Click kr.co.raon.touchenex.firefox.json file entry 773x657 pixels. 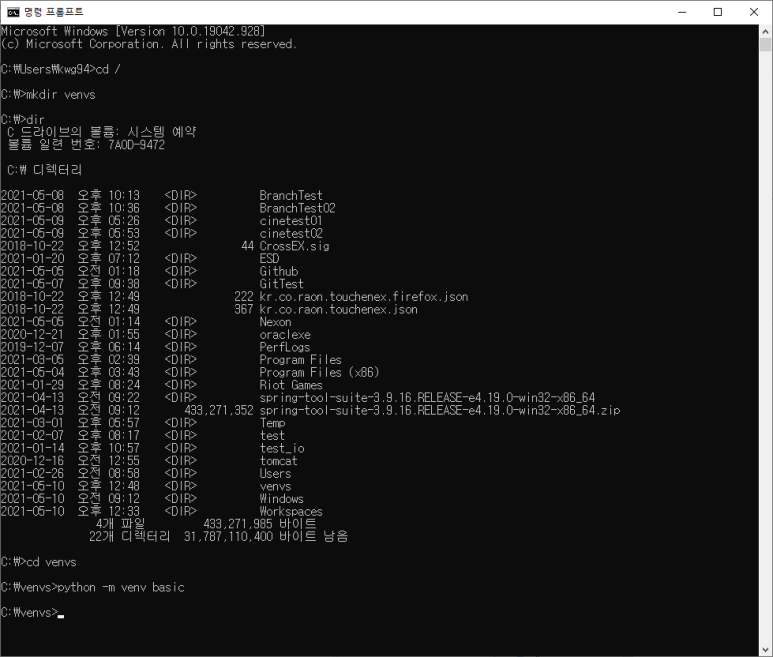[x=364, y=297]
